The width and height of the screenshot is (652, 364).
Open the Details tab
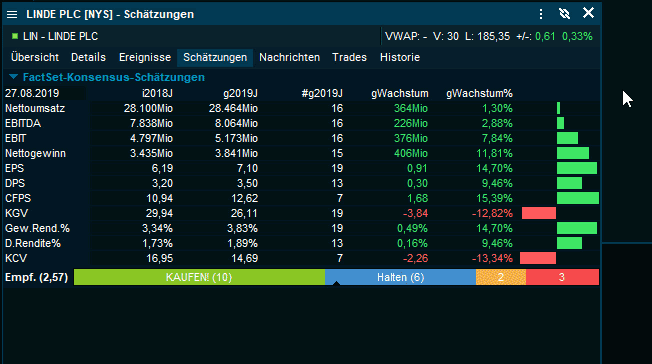(x=88, y=57)
